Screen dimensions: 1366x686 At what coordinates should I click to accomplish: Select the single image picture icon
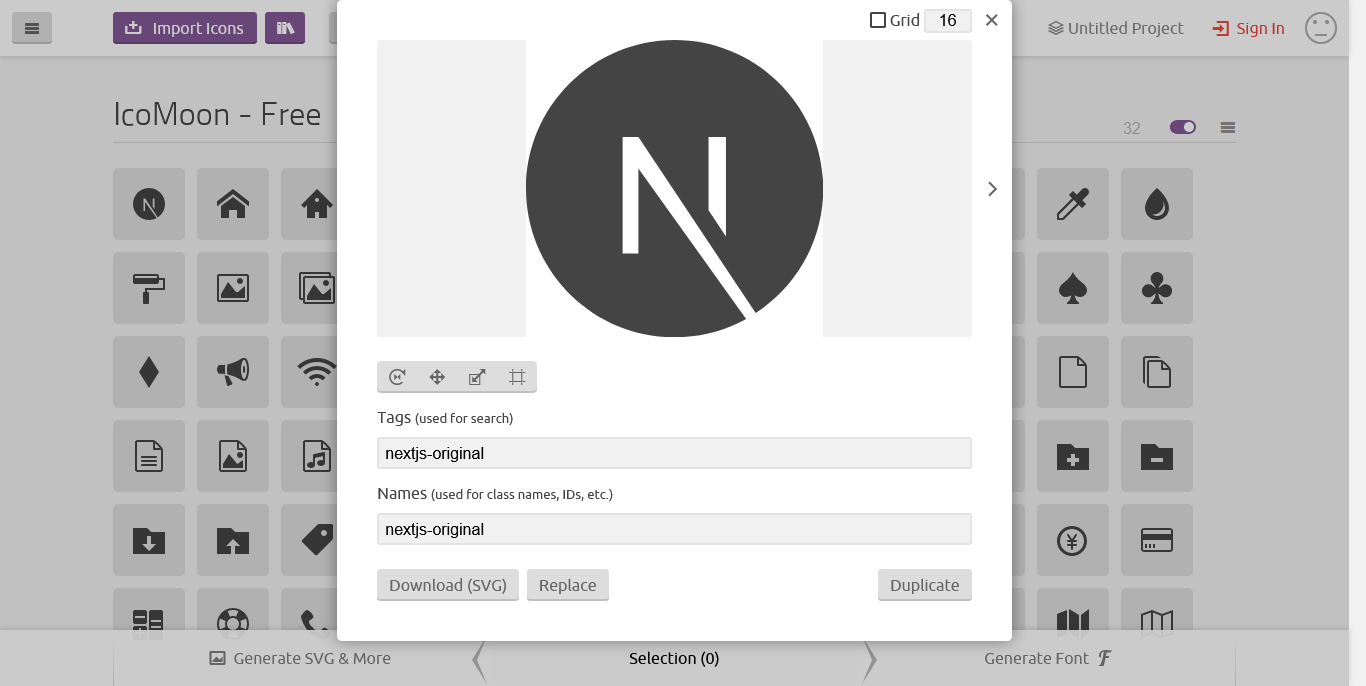click(x=233, y=288)
